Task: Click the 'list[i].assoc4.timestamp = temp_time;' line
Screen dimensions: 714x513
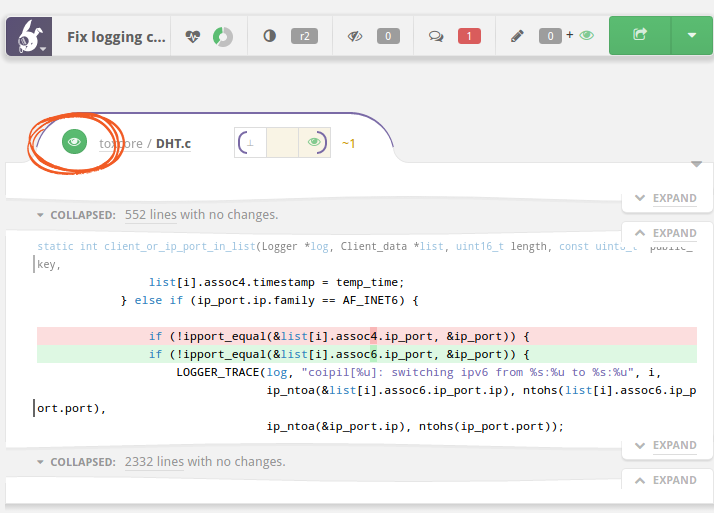Action: (276, 282)
